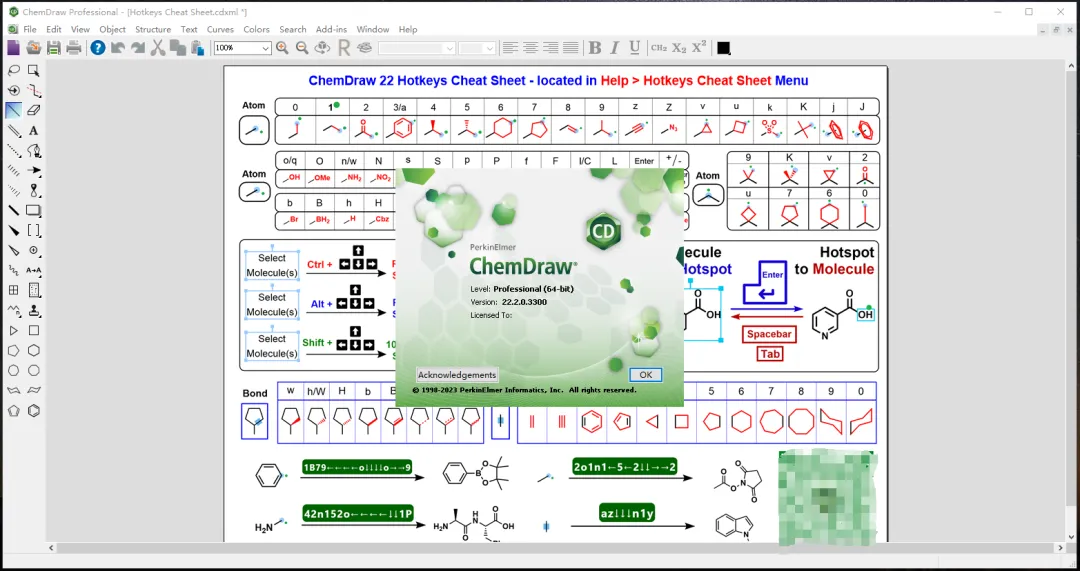The height and width of the screenshot is (571, 1080).
Task: Choose the Structure Perspective rotate tool
Action: [14, 90]
